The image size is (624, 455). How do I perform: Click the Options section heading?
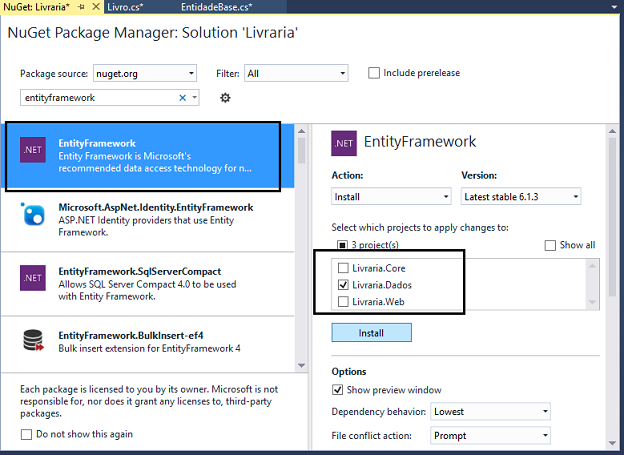[349, 371]
